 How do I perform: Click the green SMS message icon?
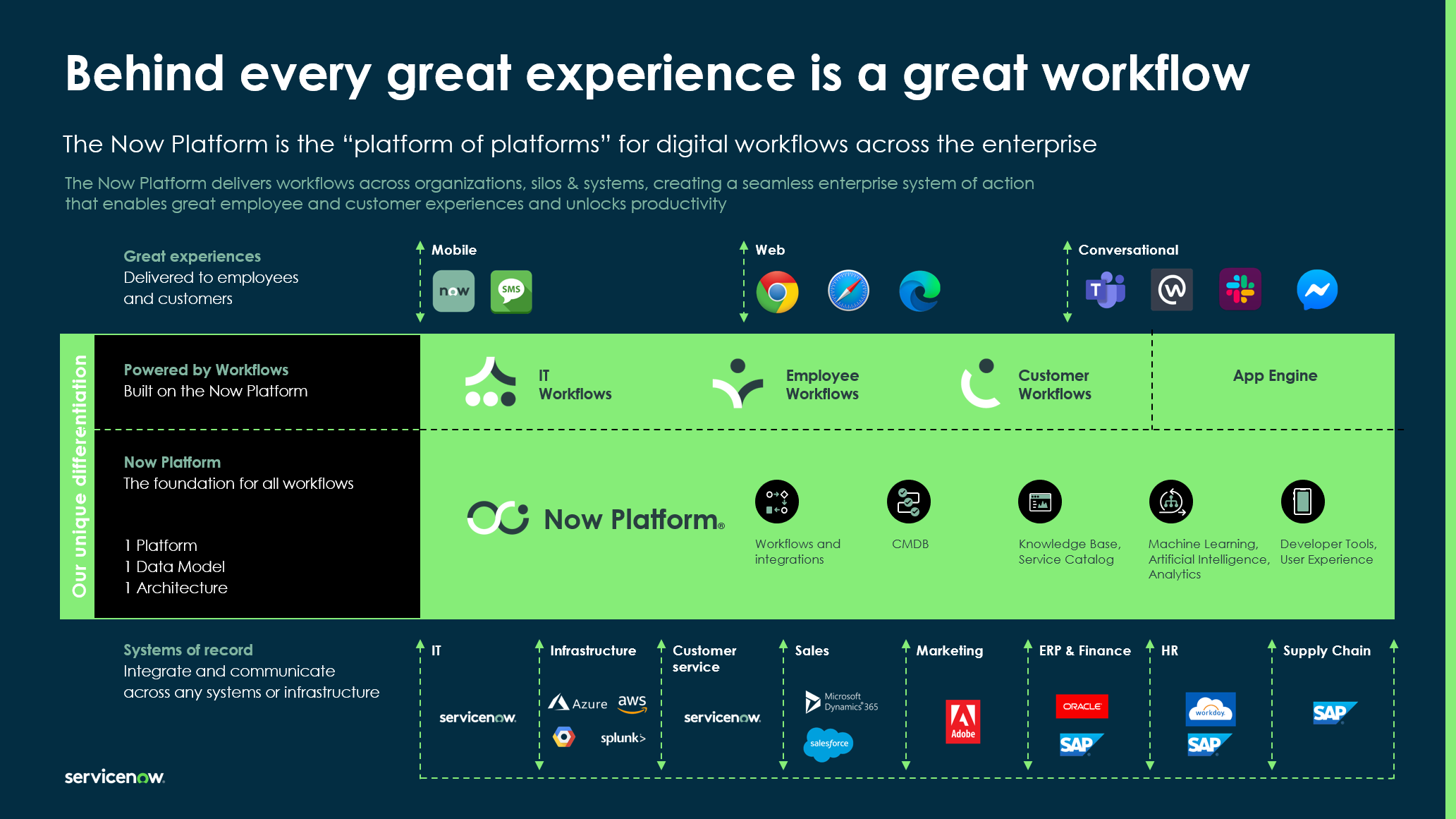click(511, 291)
